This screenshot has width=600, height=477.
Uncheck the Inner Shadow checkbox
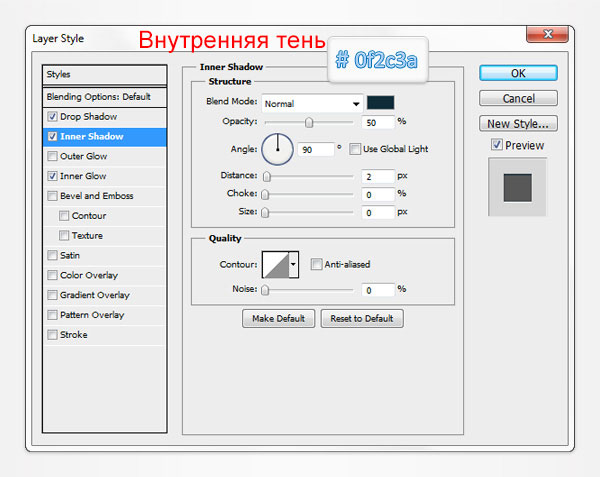pyautogui.click(x=52, y=136)
